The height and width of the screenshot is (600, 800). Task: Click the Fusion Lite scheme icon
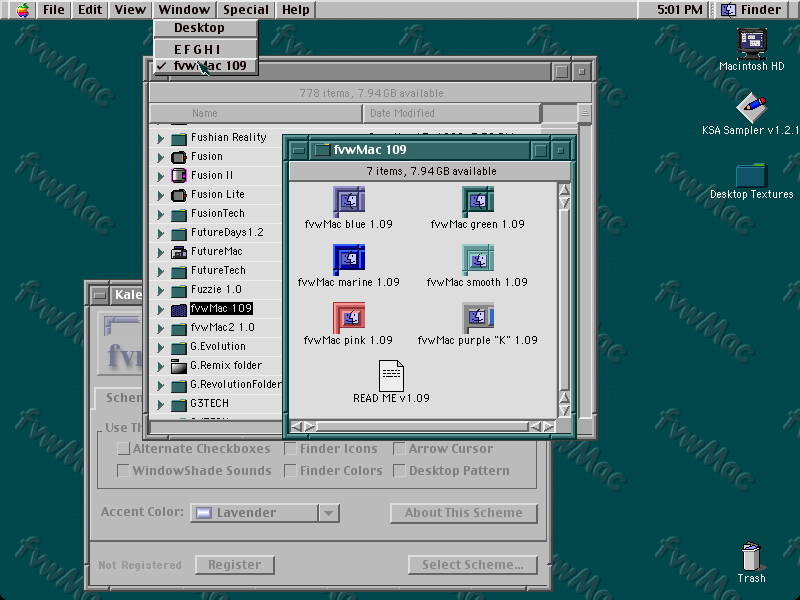[x=179, y=195]
